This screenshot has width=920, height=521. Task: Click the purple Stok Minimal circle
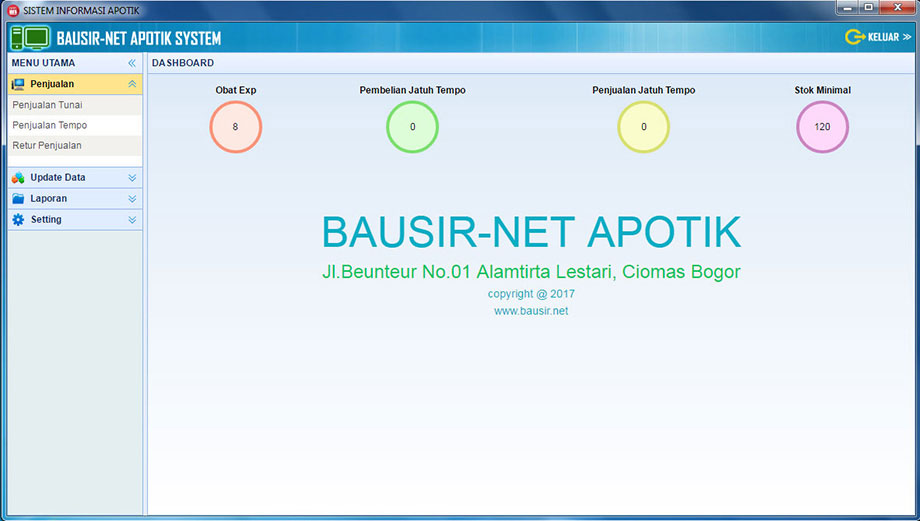(822, 128)
